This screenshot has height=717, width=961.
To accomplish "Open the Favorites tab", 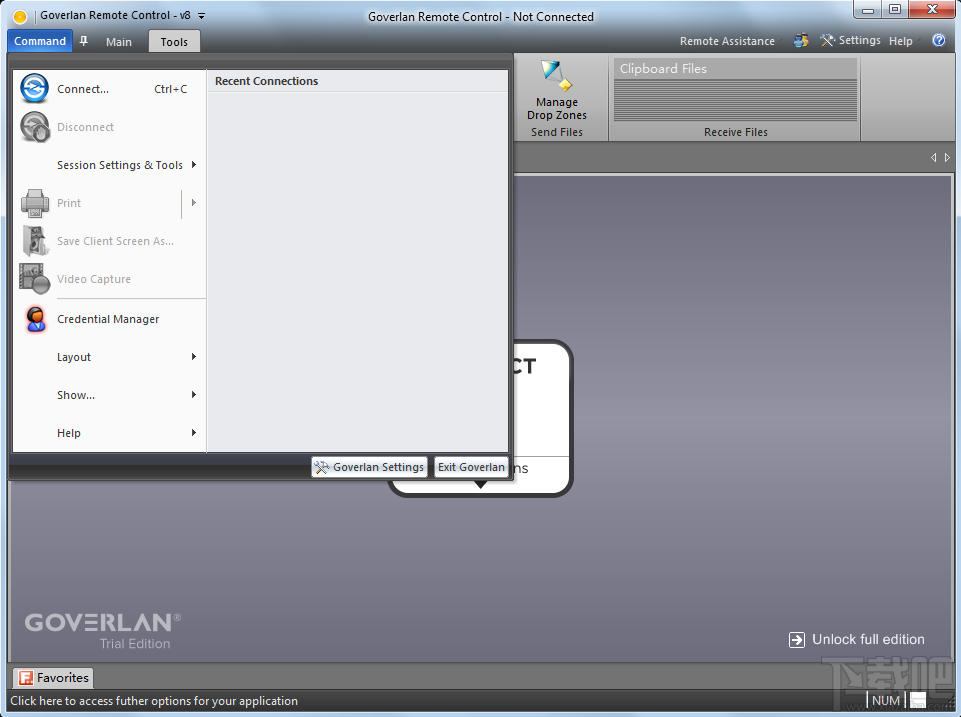I will (53, 678).
